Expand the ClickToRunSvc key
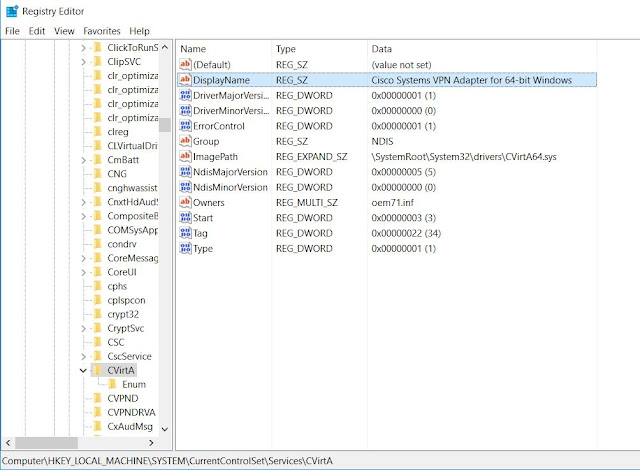The image size is (640, 470). [83, 48]
